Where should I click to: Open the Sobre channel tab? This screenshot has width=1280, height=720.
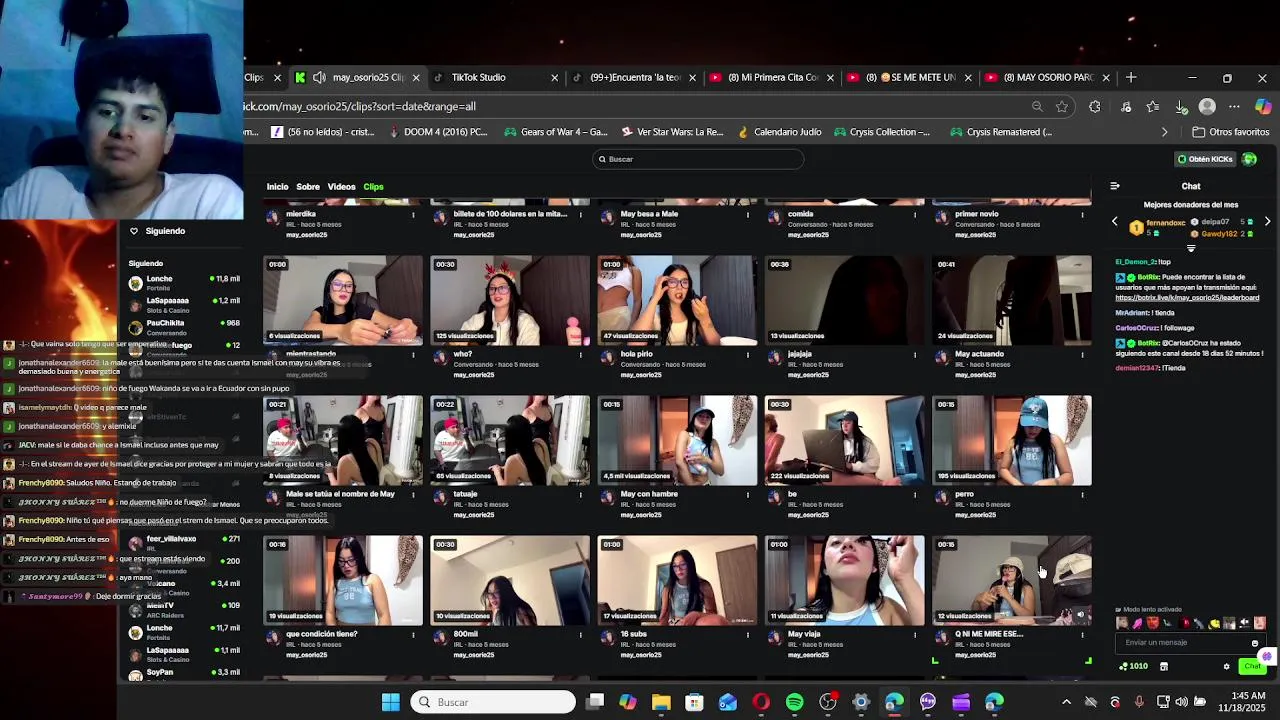pyautogui.click(x=308, y=187)
